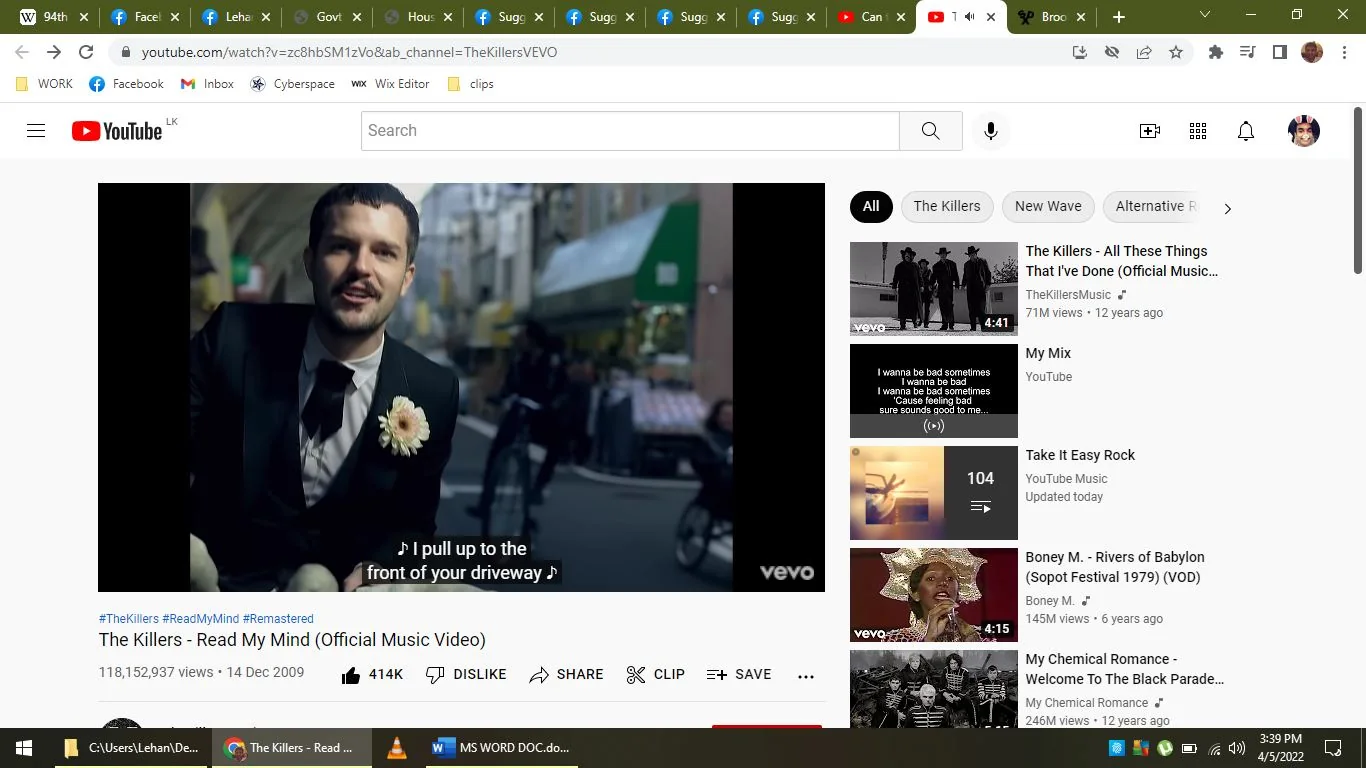Select the All filter chip
This screenshot has height=768, width=1366.
coord(871,207)
